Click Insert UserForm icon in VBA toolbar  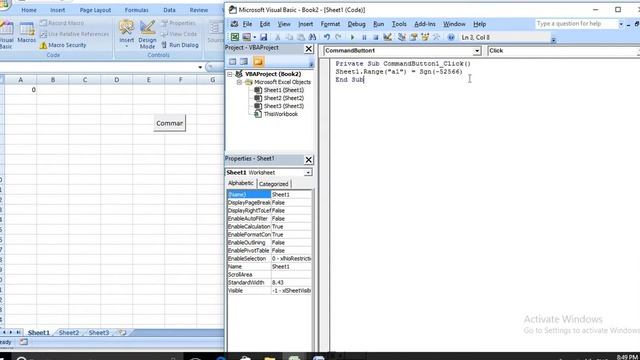pyautogui.click(x=247, y=37)
